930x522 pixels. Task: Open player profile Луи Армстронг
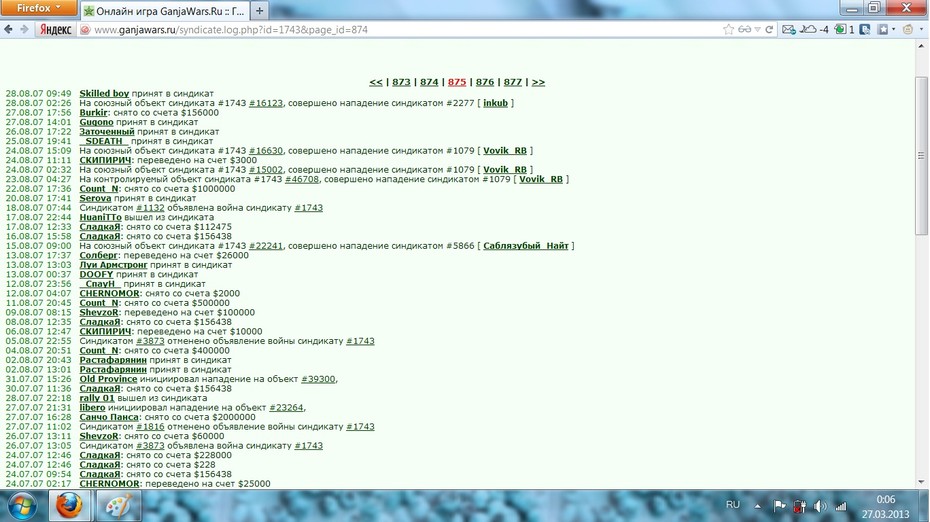tap(113, 265)
